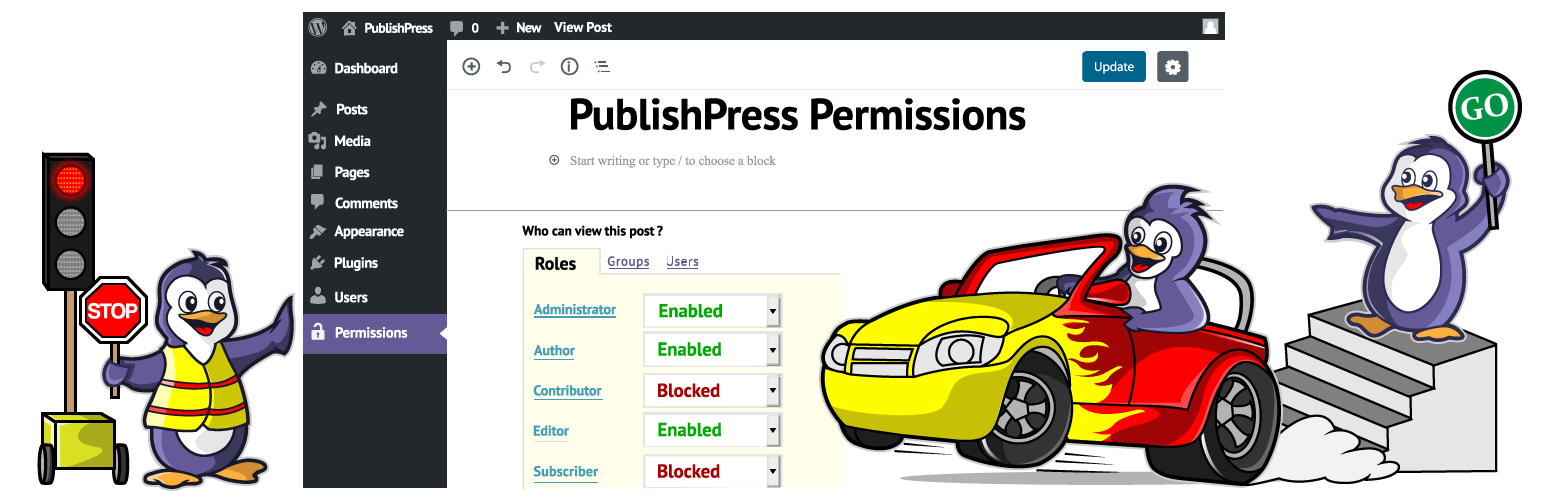Click the Comments speech bubble sidebar icon
The height and width of the screenshot is (500, 1544).
[318, 202]
